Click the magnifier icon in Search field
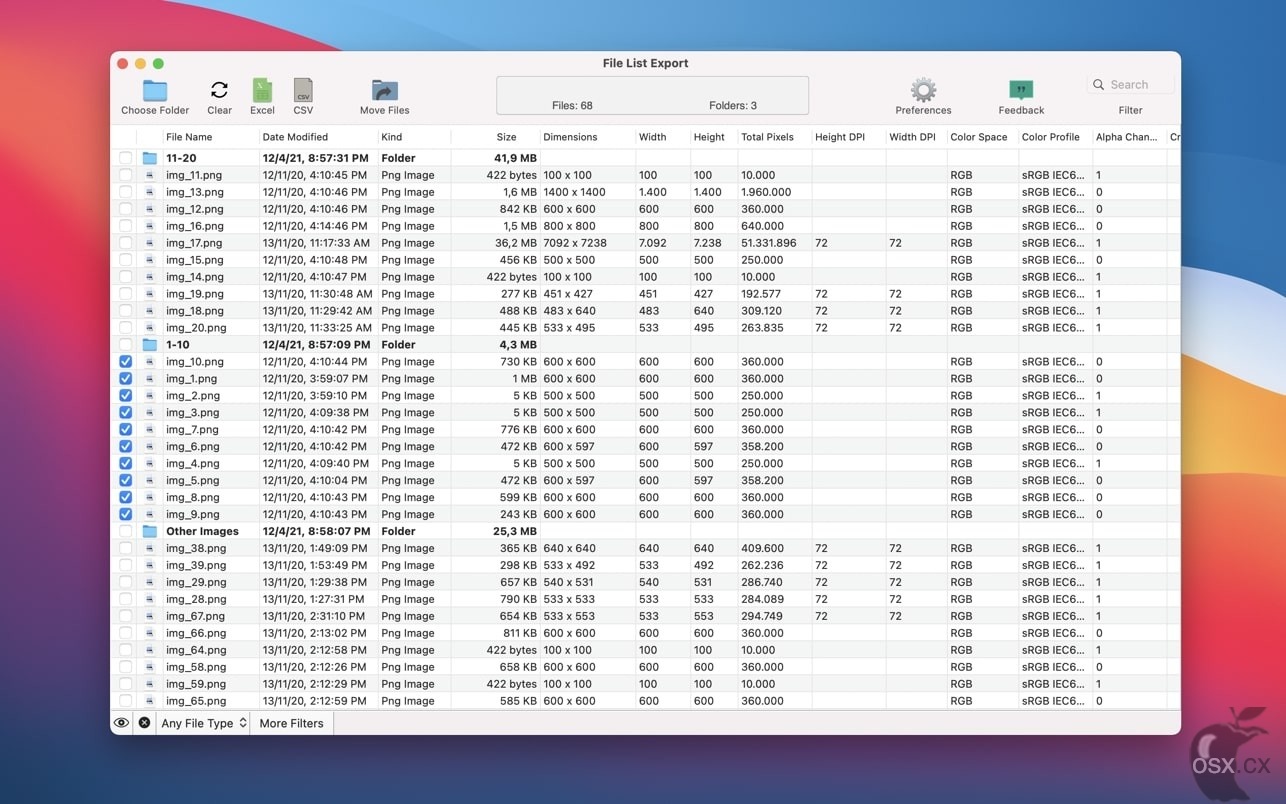 coord(1099,85)
